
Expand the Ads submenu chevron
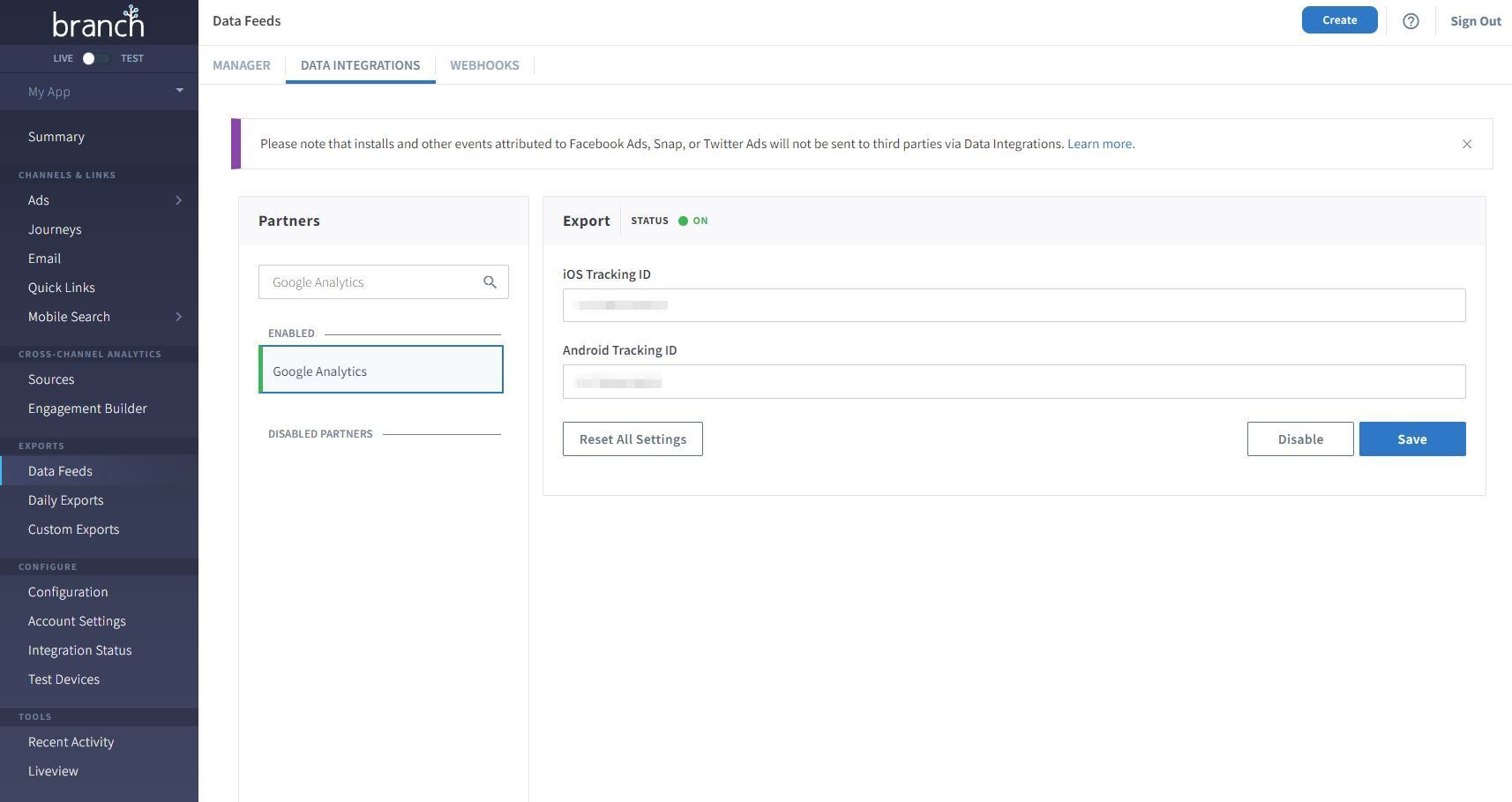click(179, 200)
